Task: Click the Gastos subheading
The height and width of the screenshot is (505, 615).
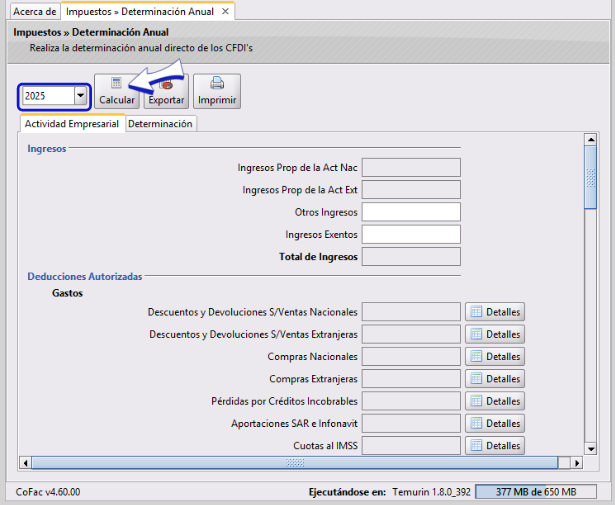Action: coord(67,293)
